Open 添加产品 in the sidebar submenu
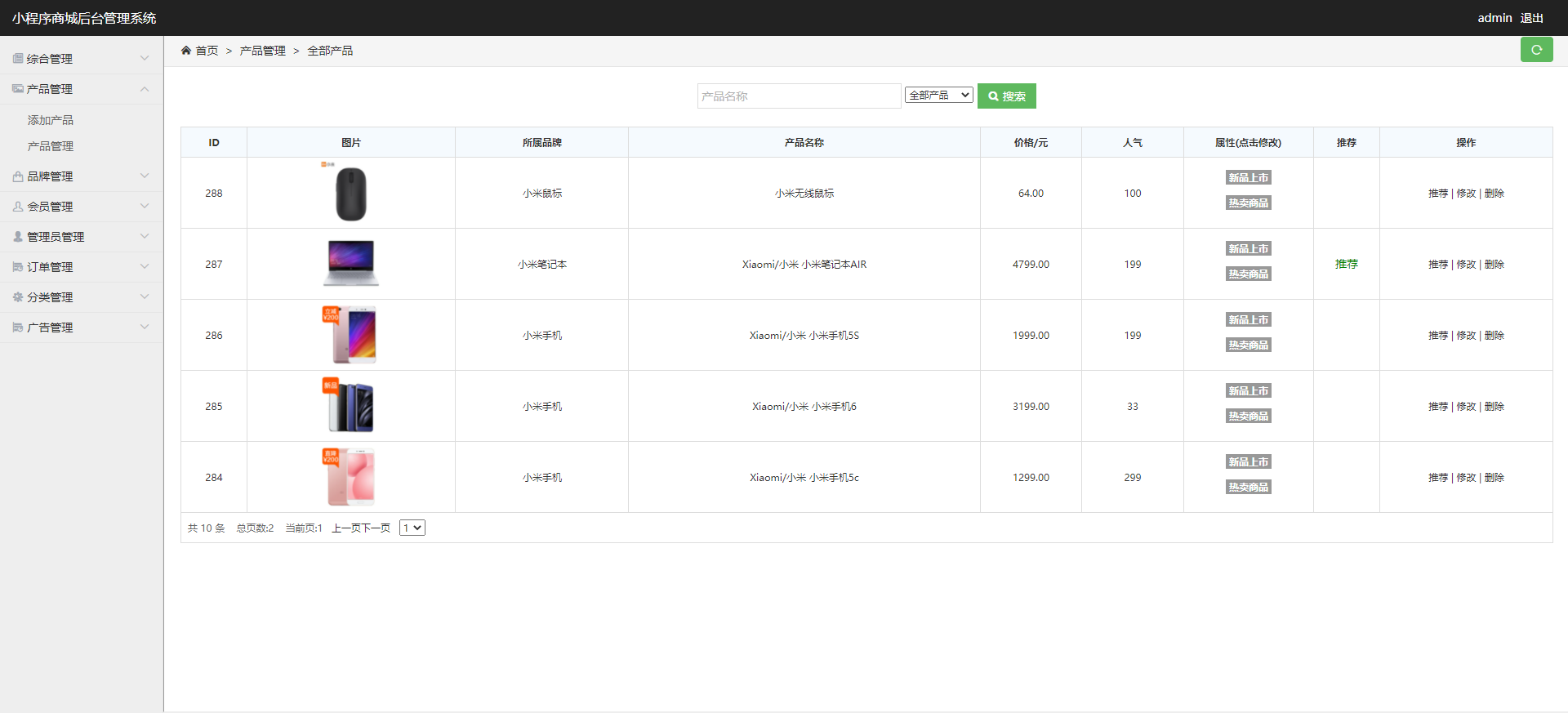The width and height of the screenshot is (1568, 713). click(x=51, y=120)
